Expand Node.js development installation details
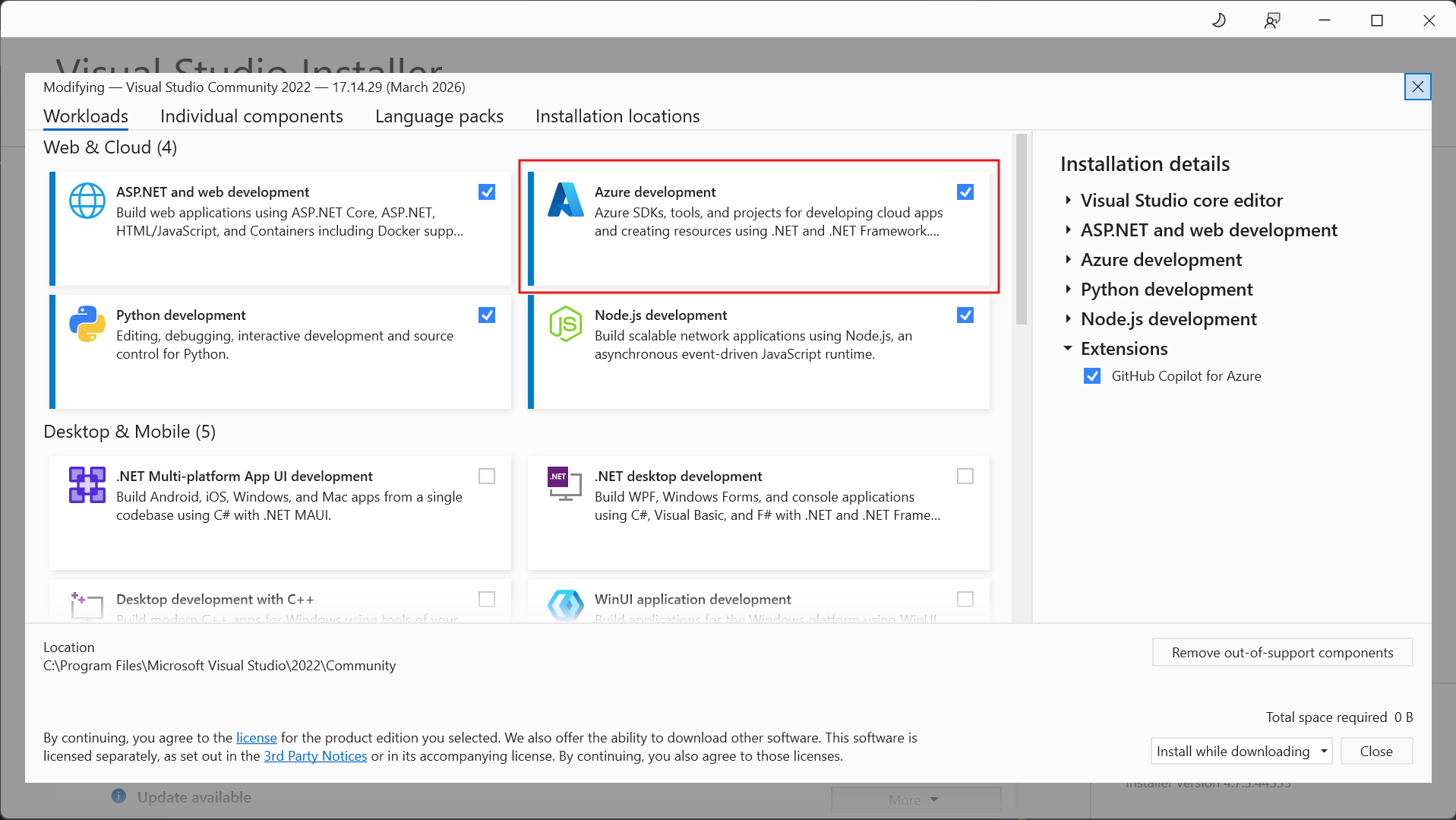 click(x=1069, y=319)
